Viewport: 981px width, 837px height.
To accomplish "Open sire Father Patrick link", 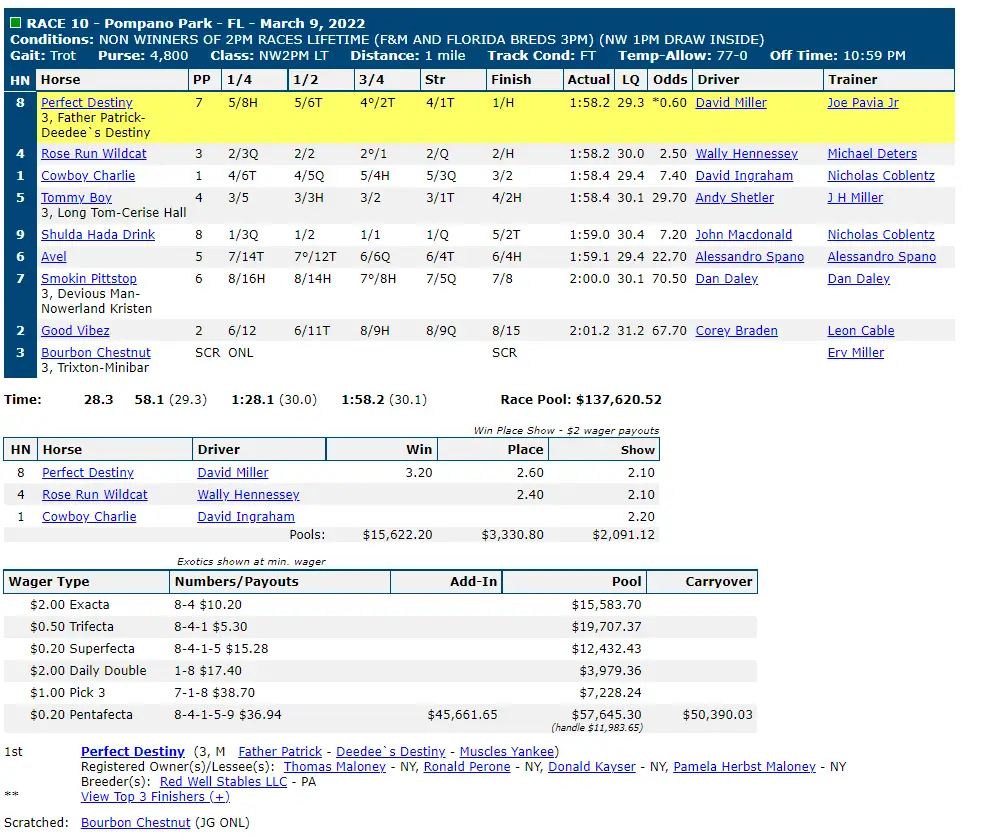I will pyautogui.click(x=280, y=751).
